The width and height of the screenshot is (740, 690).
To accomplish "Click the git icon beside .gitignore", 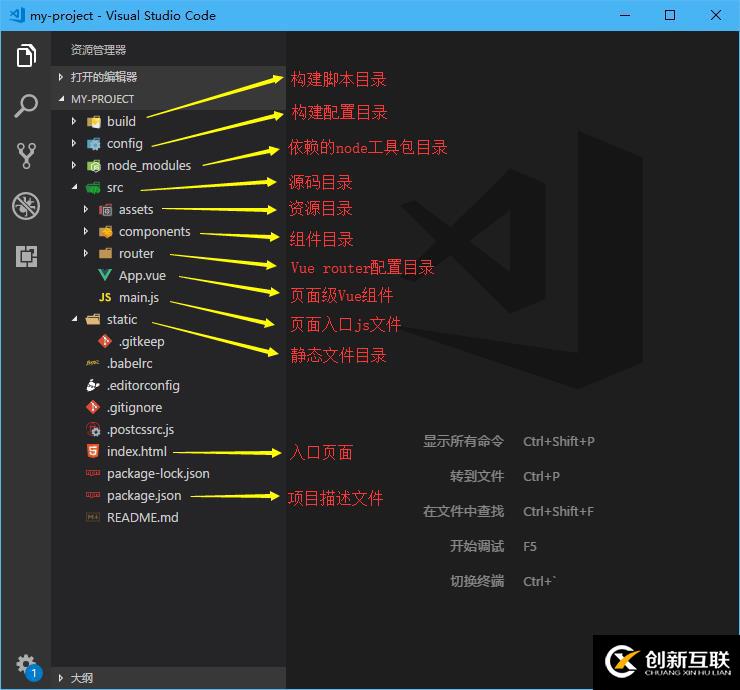I will point(93,407).
